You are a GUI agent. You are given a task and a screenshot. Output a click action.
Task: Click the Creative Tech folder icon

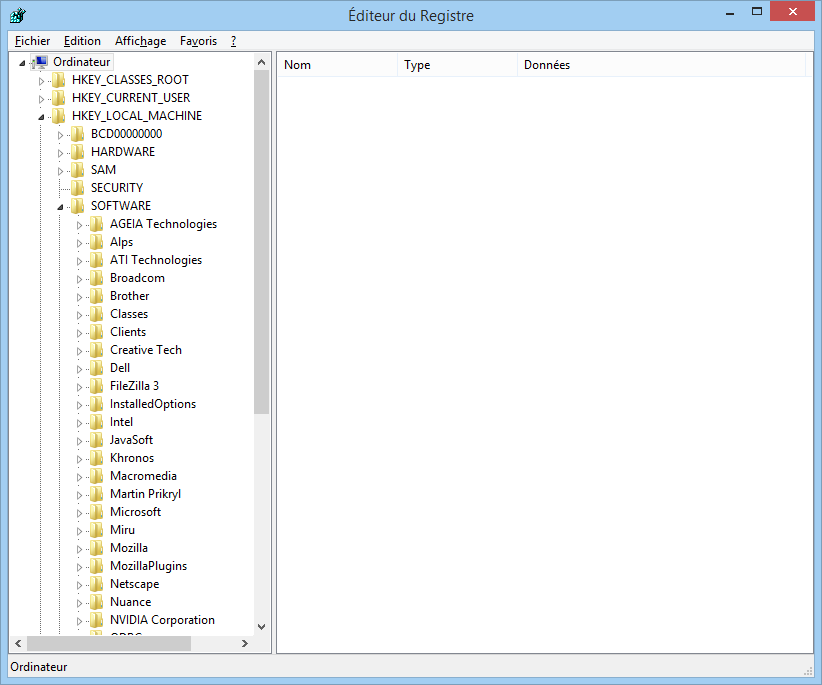(x=96, y=350)
